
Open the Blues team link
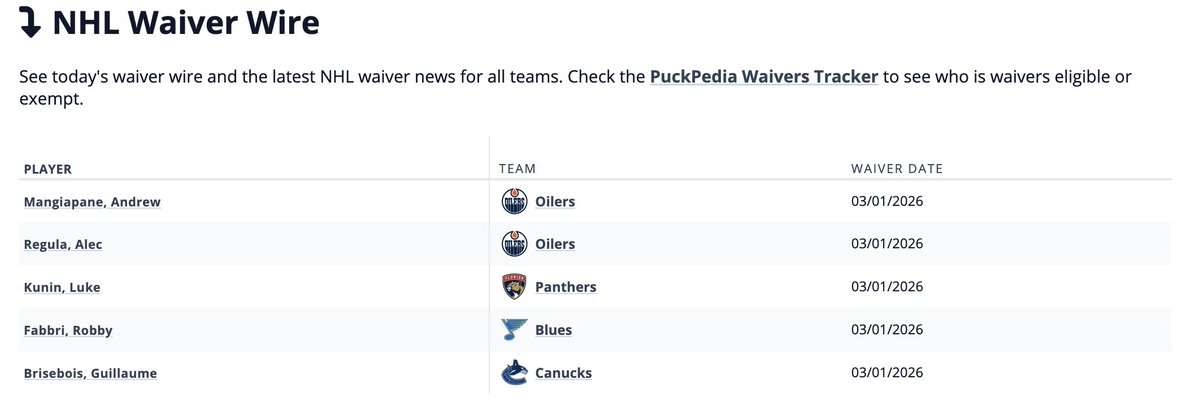(x=553, y=330)
